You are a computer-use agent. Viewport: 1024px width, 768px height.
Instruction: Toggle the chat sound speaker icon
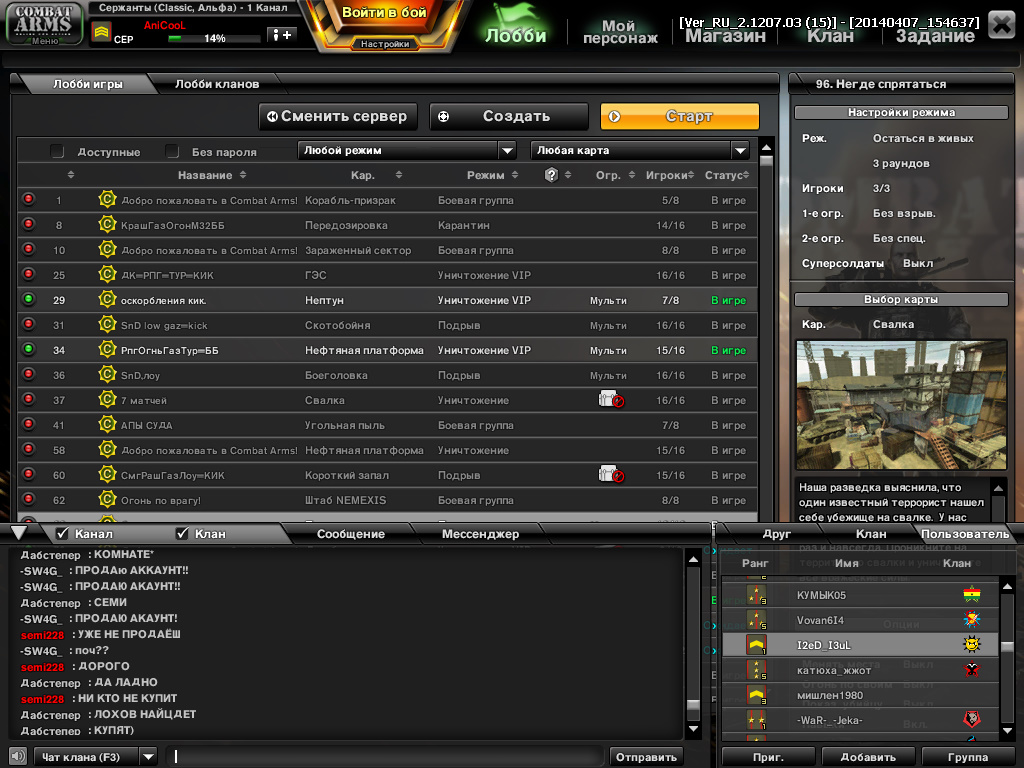[18, 756]
